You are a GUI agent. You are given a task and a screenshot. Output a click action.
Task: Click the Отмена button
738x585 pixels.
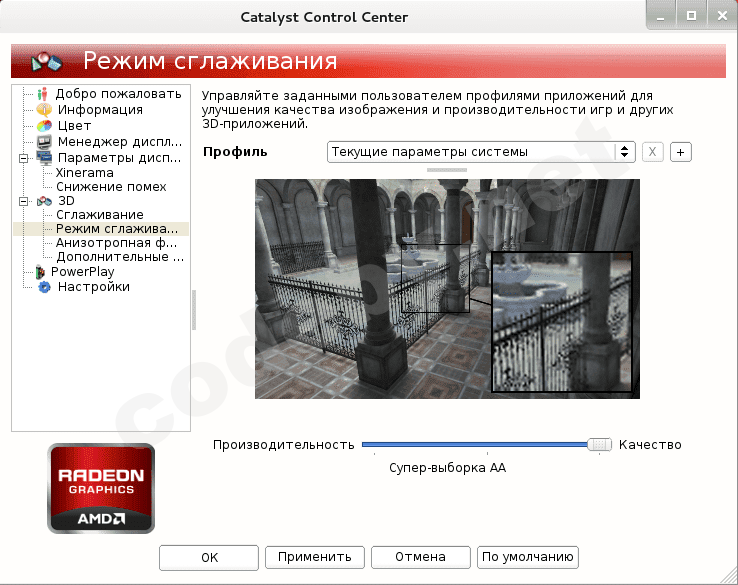pos(421,557)
